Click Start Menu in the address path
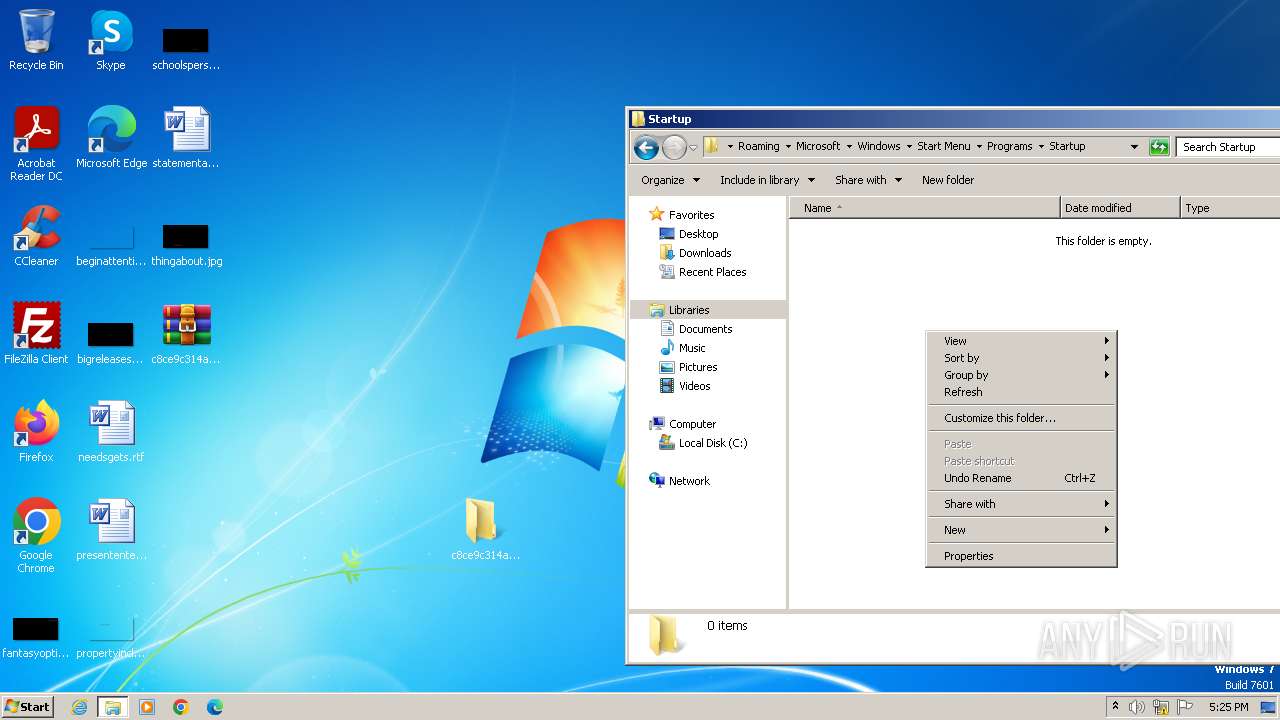This screenshot has height=720, width=1280. [x=944, y=146]
